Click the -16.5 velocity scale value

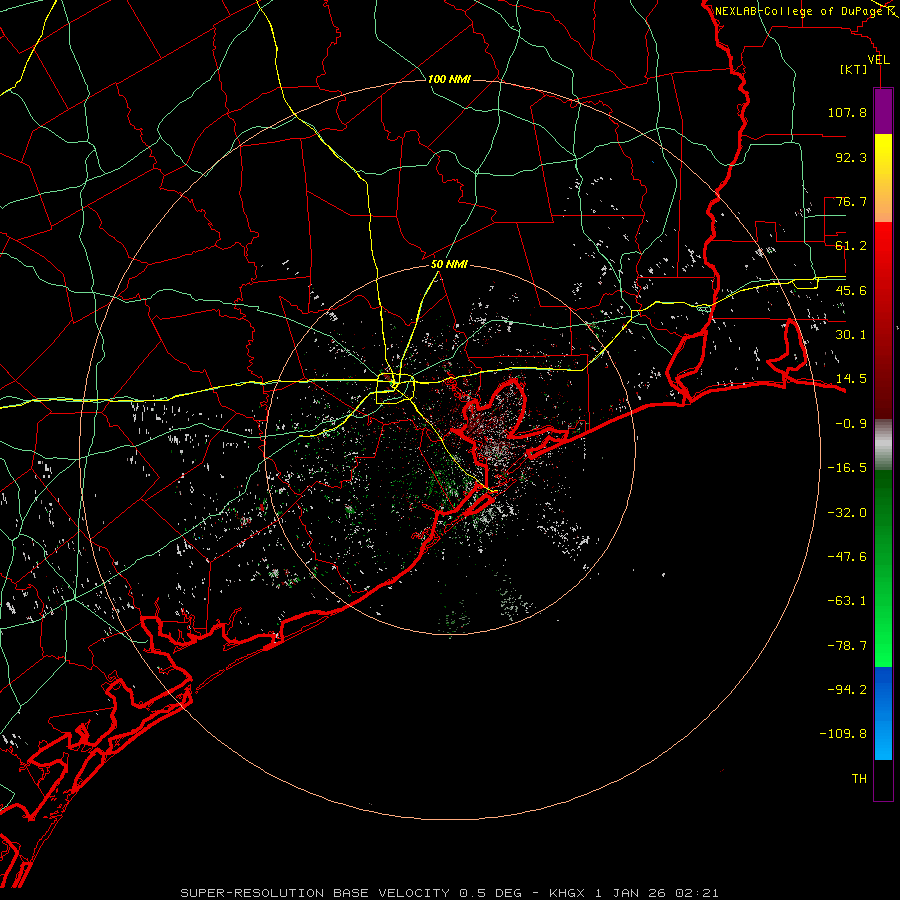point(847,468)
